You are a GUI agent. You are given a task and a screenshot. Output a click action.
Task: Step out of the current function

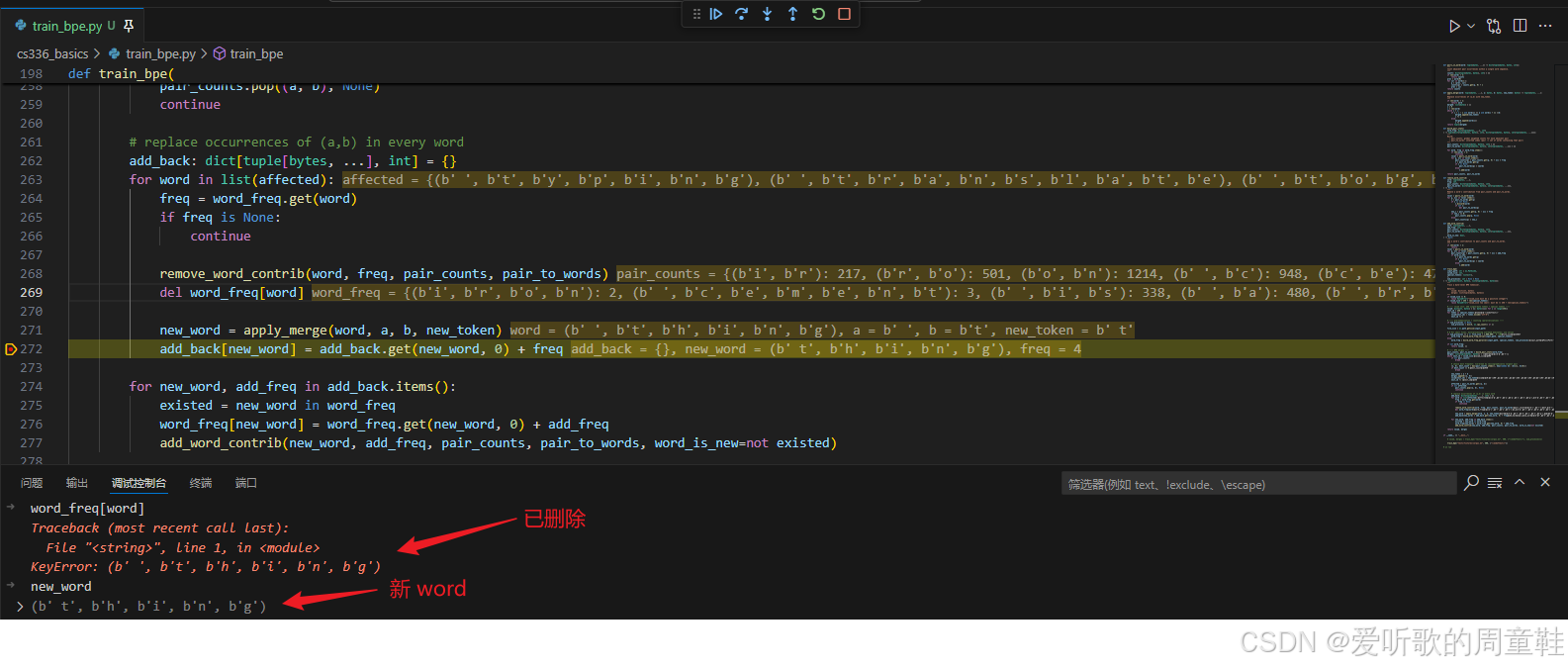pyautogui.click(x=792, y=14)
